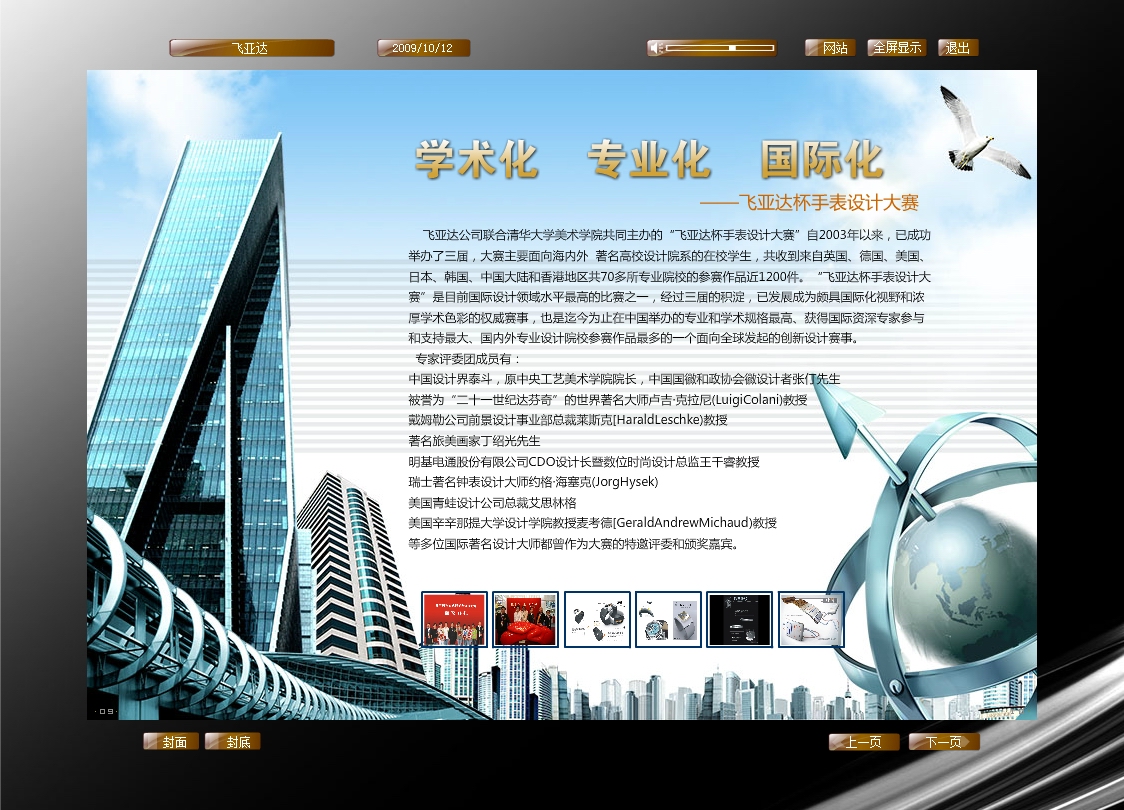Click subtitle 飞亚达杯手表设计大赛
Viewport: 1124px width, 810px height.
(x=829, y=203)
